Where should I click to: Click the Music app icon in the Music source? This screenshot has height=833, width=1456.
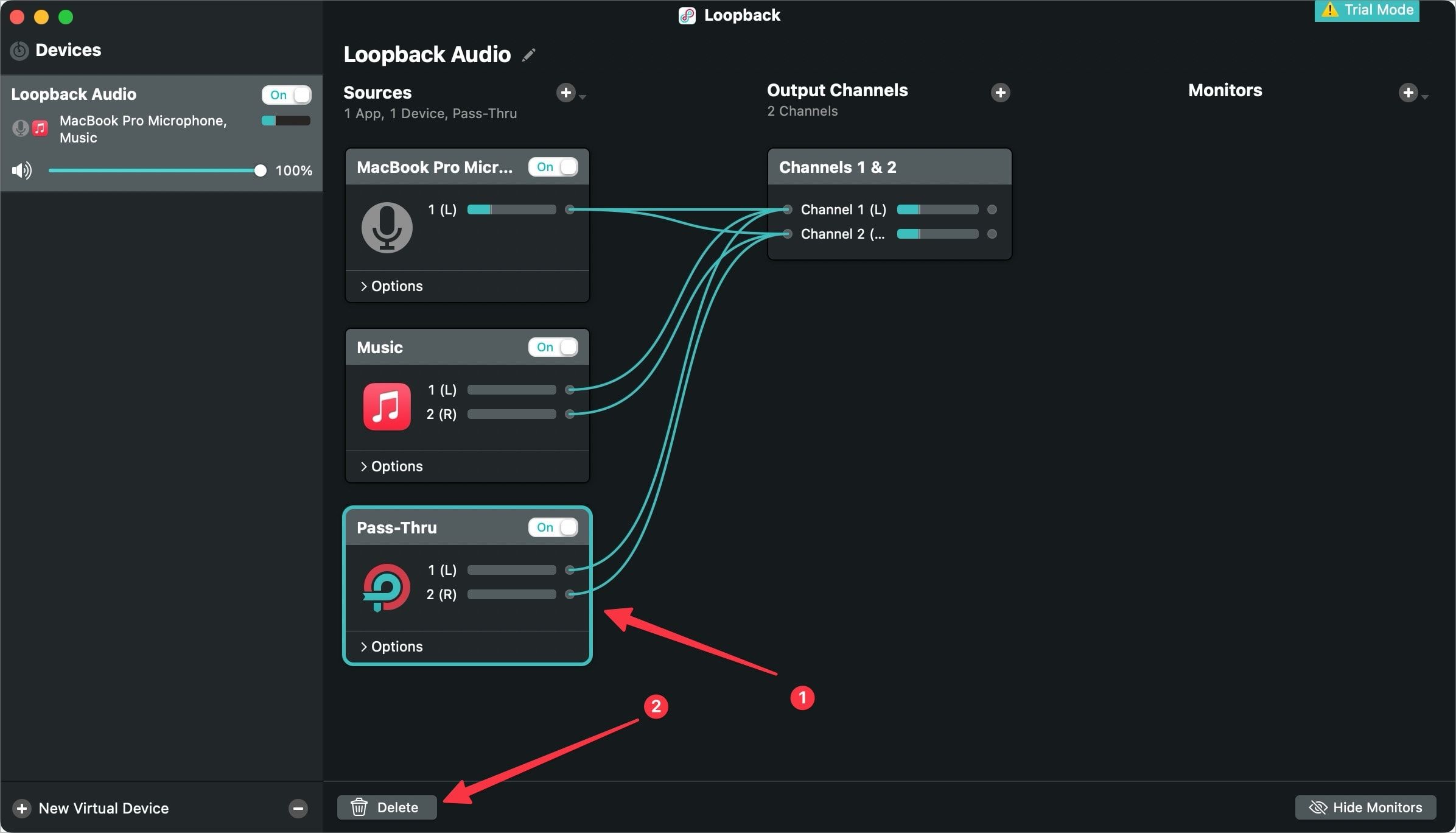pos(387,407)
